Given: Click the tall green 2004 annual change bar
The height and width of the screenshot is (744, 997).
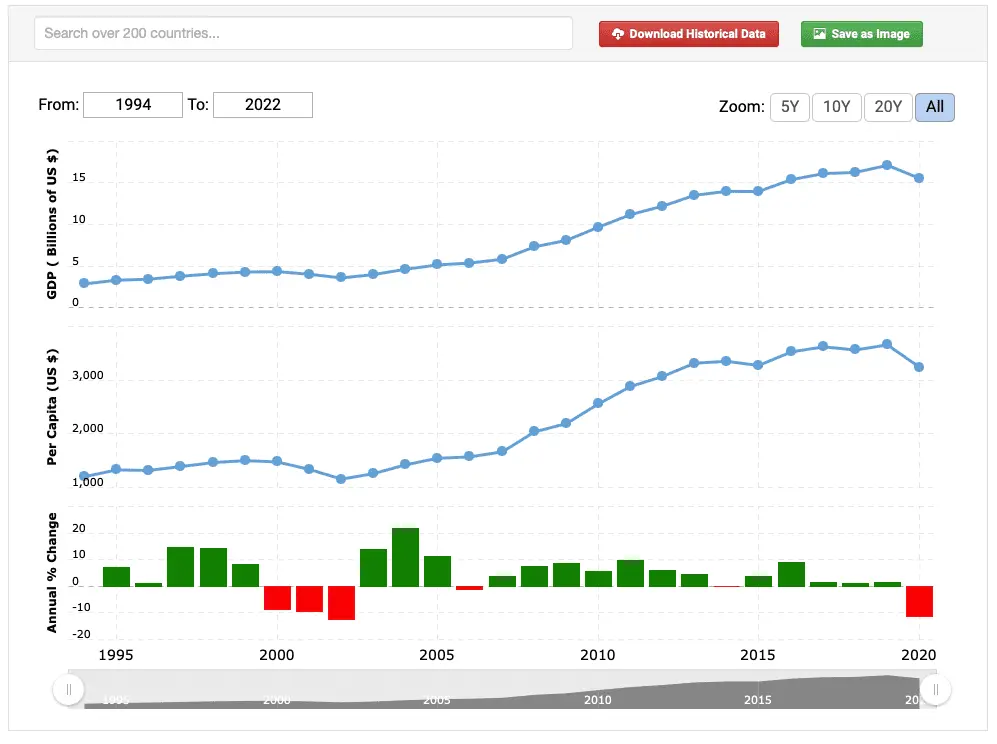Looking at the screenshot, I should (x=405, y=557).
